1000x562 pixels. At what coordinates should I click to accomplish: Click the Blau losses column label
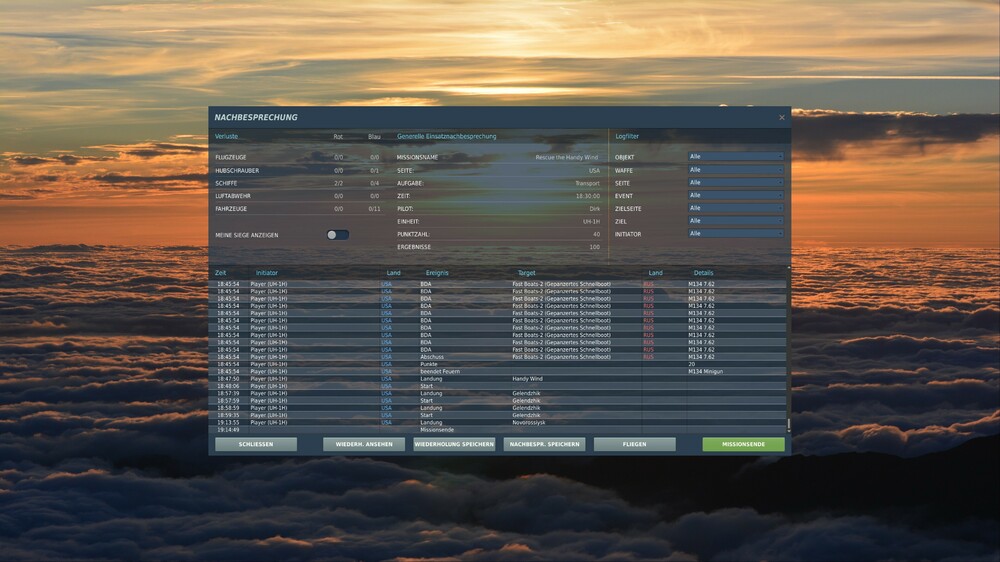click(x=374, y=137)
